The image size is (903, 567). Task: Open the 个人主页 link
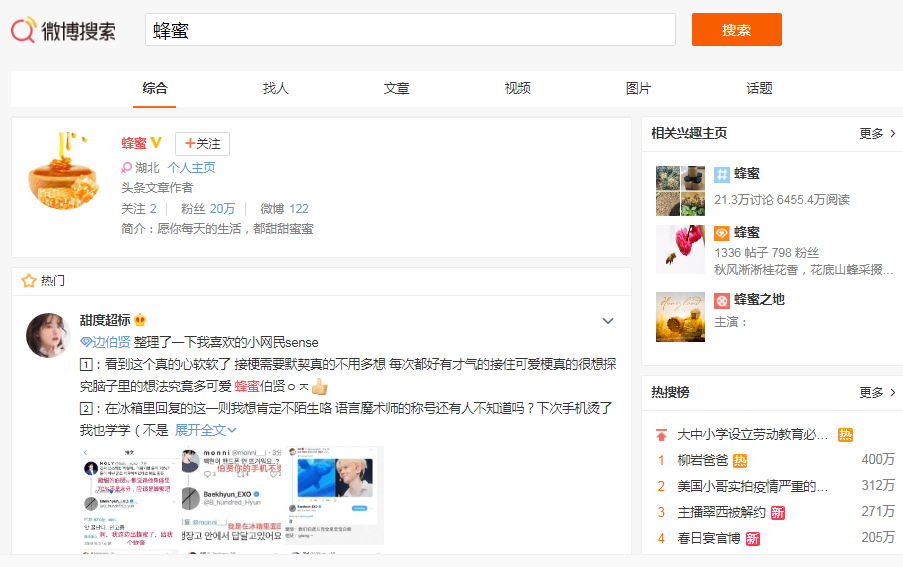click(191, 168)
